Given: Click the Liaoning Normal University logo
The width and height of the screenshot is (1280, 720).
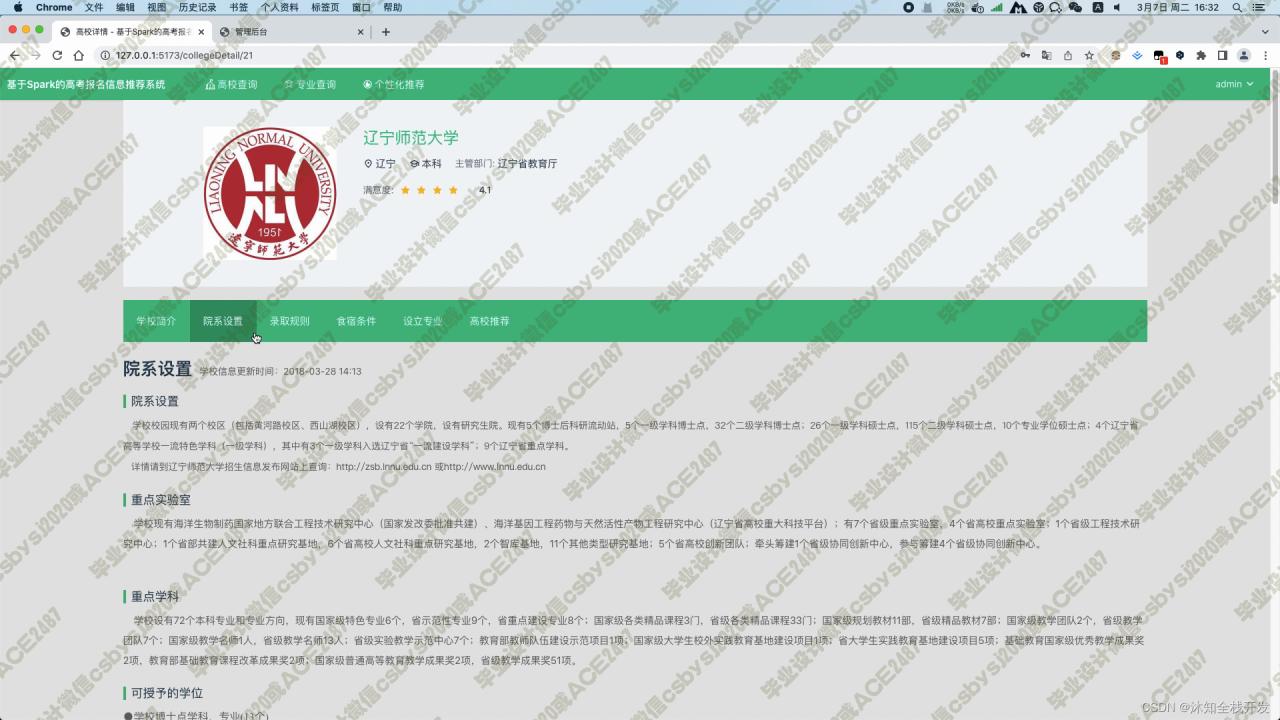Looking at the screenshot, I should click(x=270, y=193).
